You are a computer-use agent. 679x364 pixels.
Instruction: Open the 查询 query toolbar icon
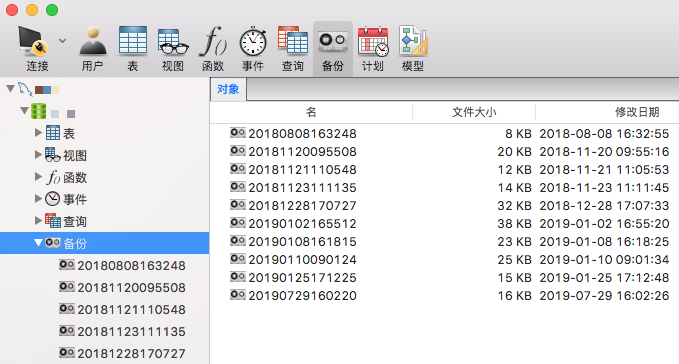tap(293, 40)
